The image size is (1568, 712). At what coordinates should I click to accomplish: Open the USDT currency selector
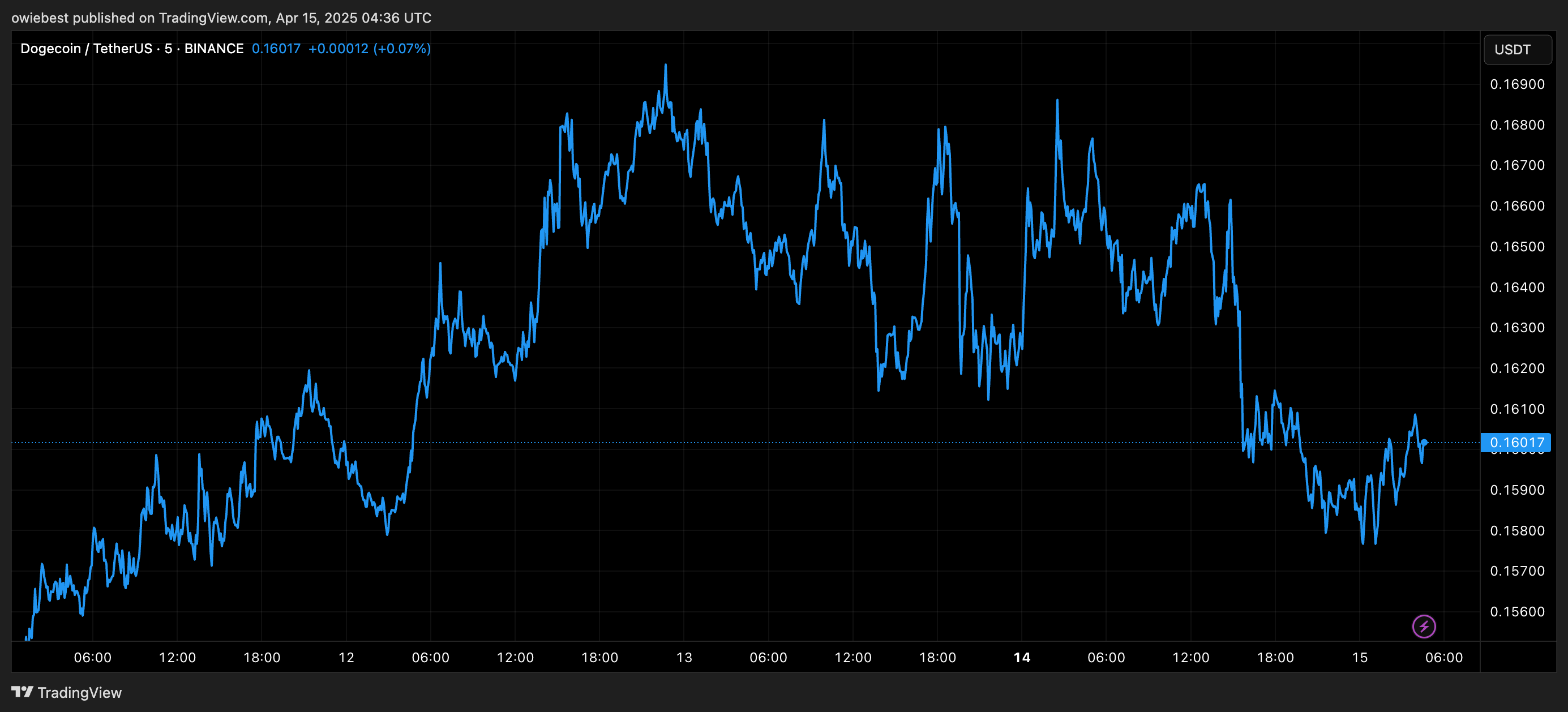tap(1517, 49)
